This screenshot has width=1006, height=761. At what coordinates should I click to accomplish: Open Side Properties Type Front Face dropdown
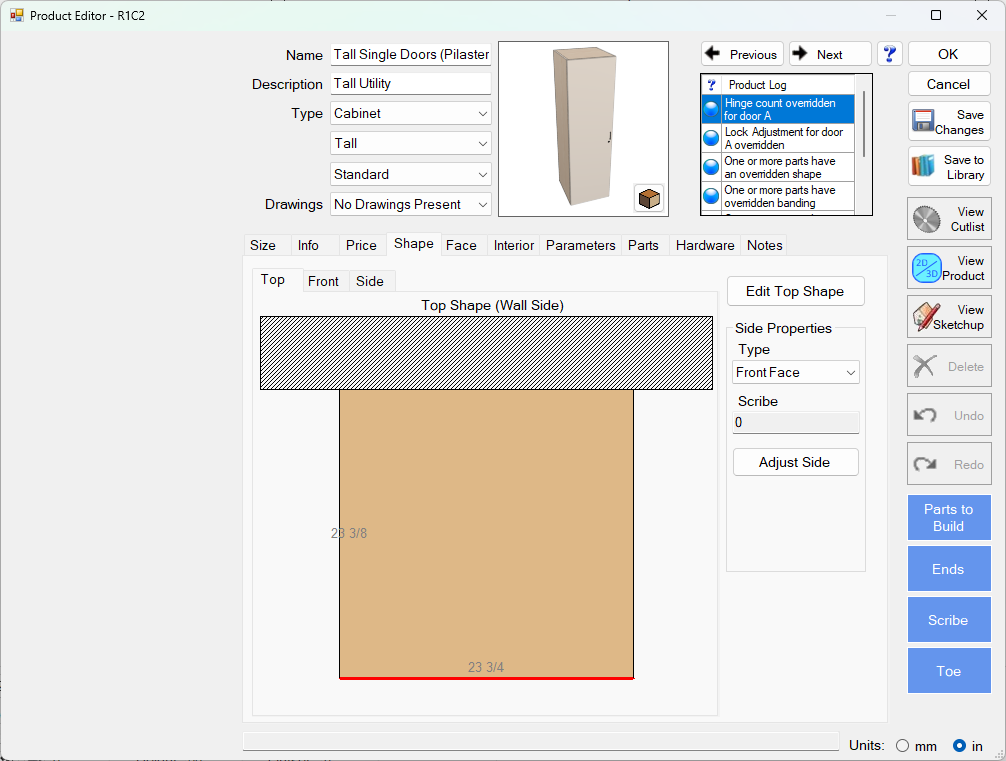(x=796, y=372)
